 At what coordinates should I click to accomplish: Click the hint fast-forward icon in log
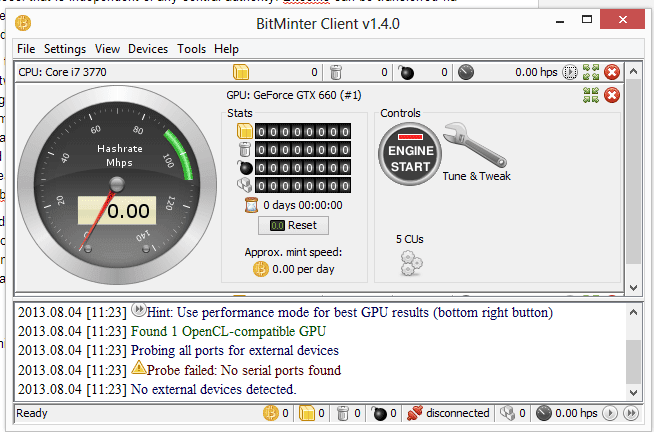coord(138,309)
